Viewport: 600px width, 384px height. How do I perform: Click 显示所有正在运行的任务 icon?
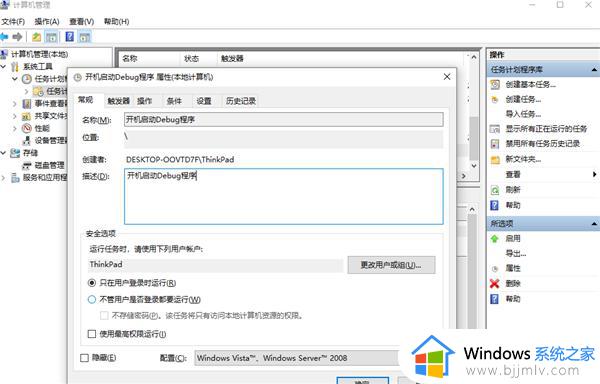495,129
